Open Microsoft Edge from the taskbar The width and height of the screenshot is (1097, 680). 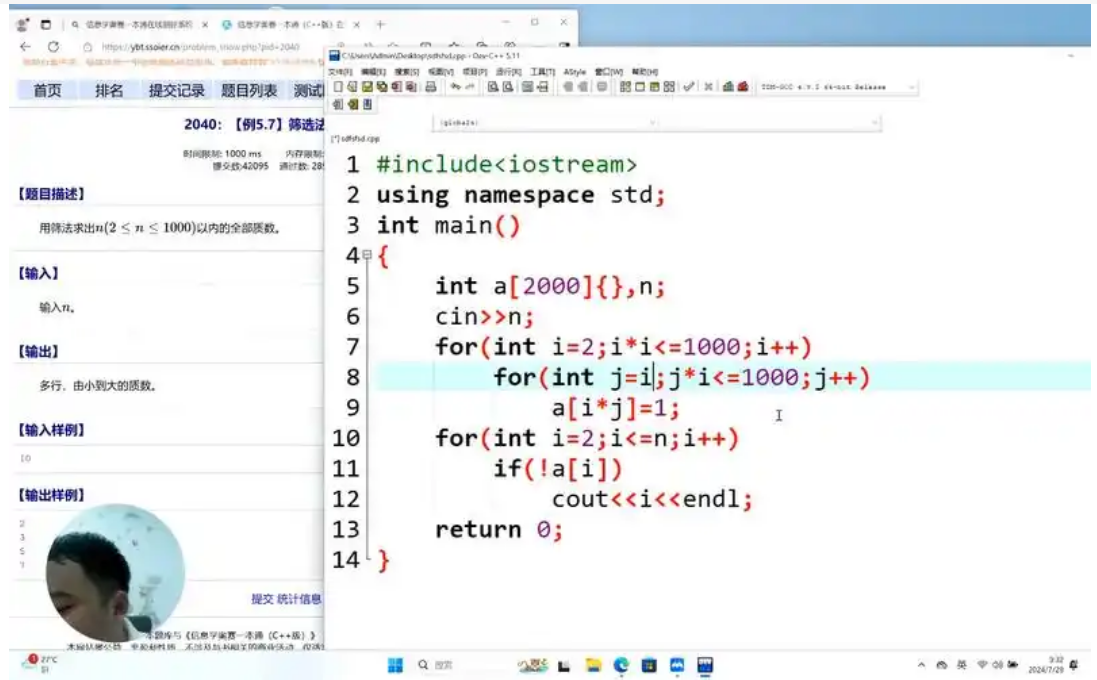621,665
